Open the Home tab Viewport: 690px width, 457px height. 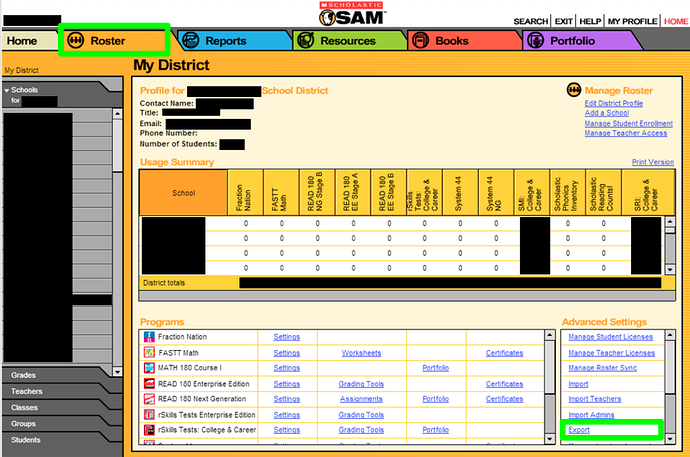point(29,41)
